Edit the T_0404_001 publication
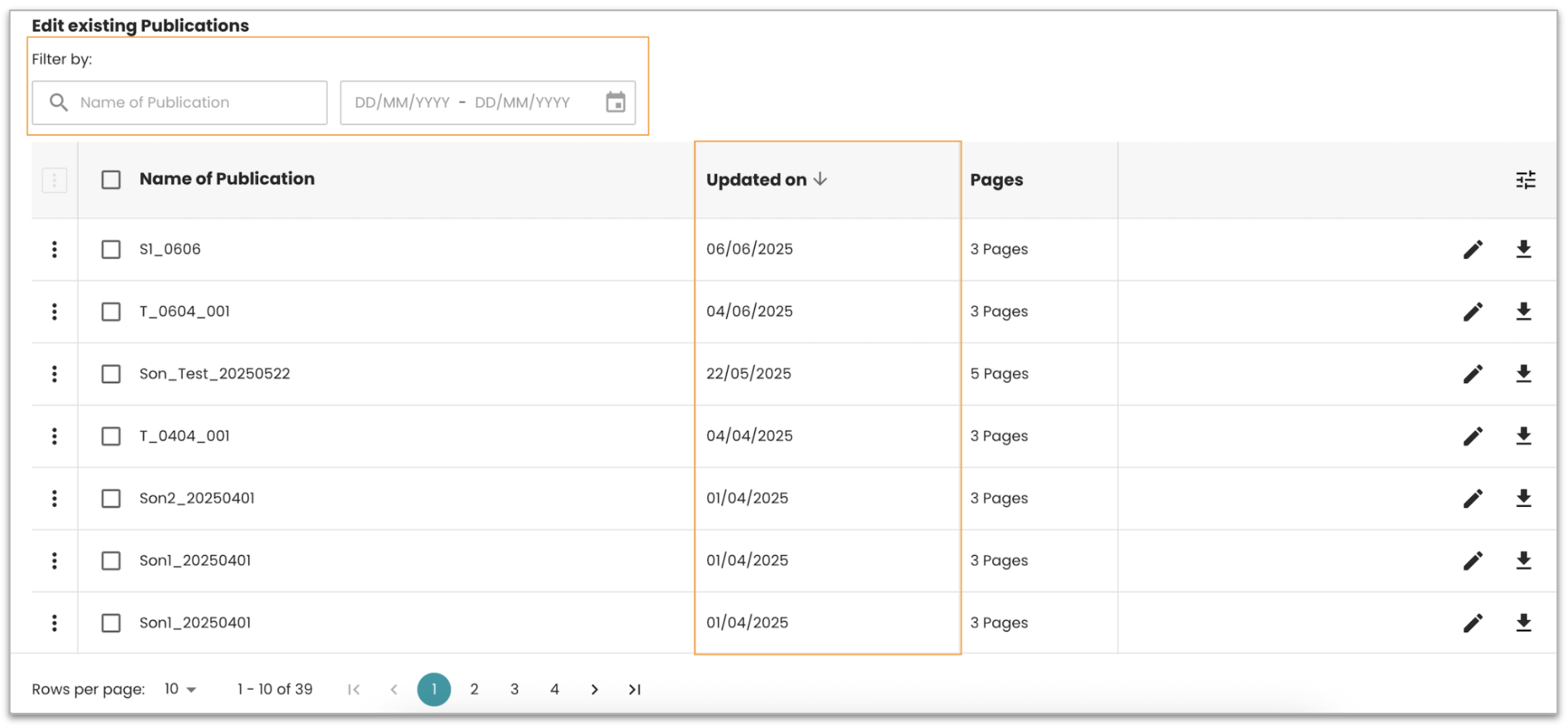This screenshot has height=728, width=1568. coord(1473,436)
